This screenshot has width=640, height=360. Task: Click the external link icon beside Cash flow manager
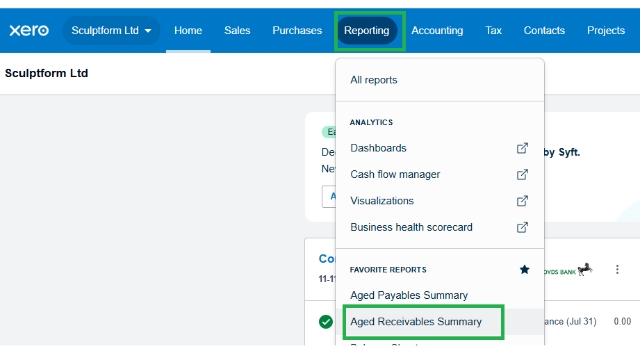point(522,174)
